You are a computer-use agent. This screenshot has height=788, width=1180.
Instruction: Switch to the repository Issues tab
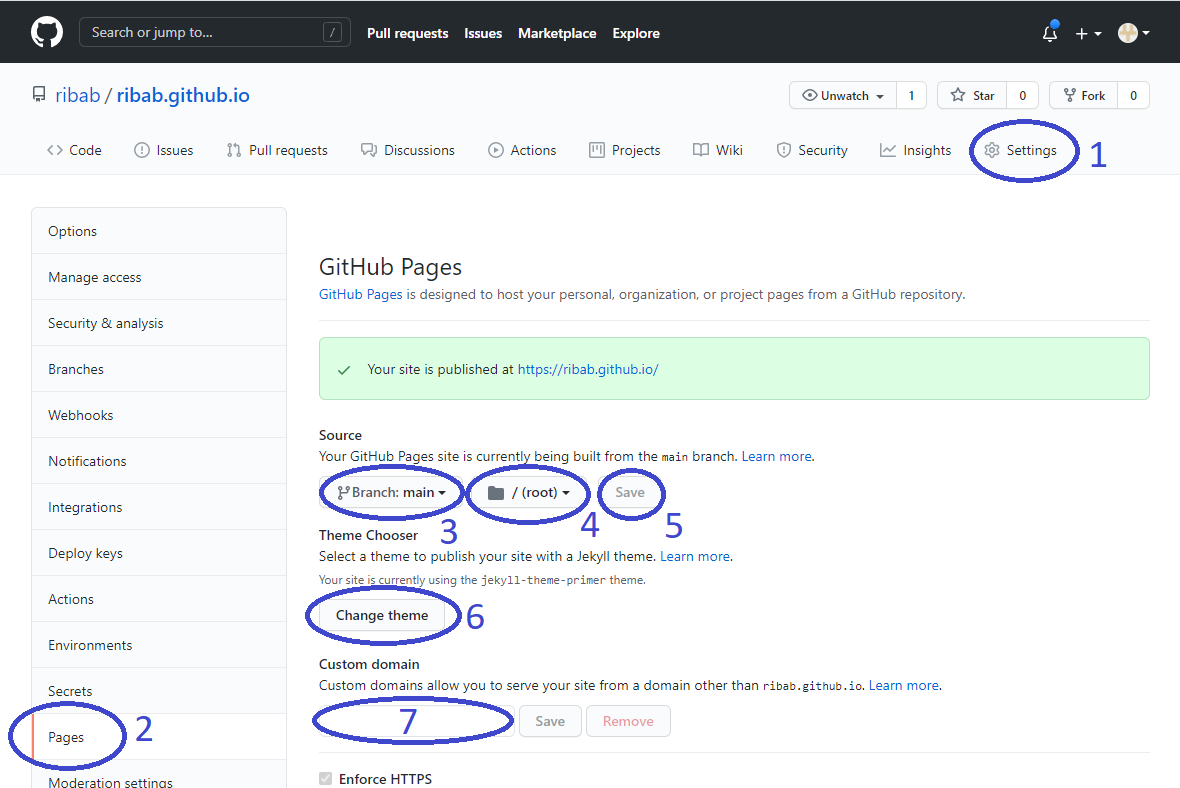click(x=163, y=151)
